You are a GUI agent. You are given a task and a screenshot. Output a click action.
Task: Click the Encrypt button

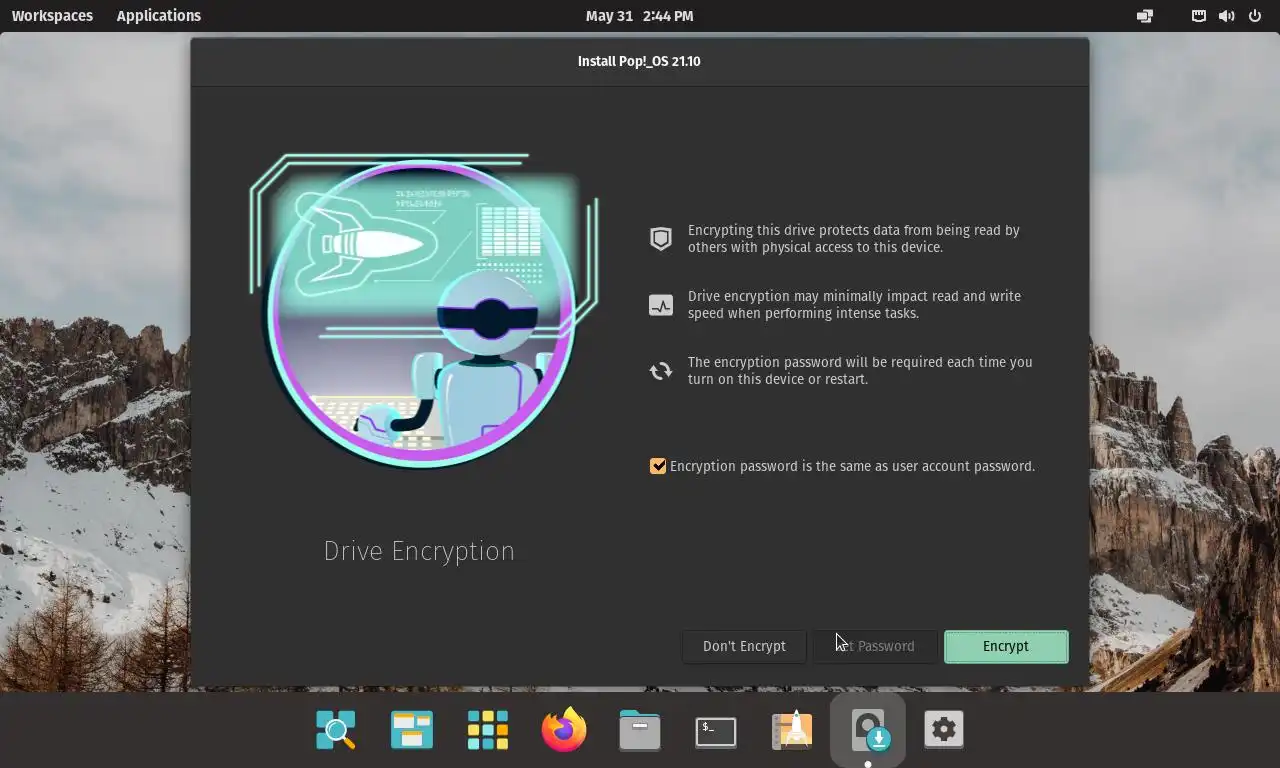[1006, 646]
